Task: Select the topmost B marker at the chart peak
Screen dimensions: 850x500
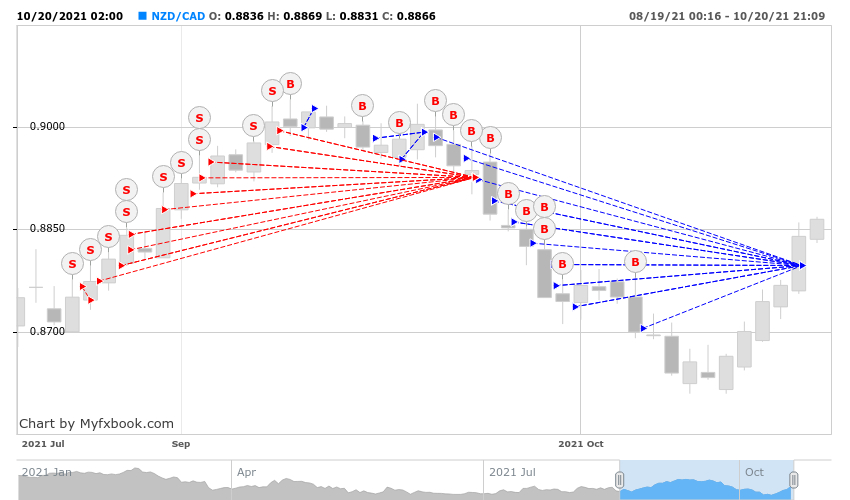Action: point(291,84)
